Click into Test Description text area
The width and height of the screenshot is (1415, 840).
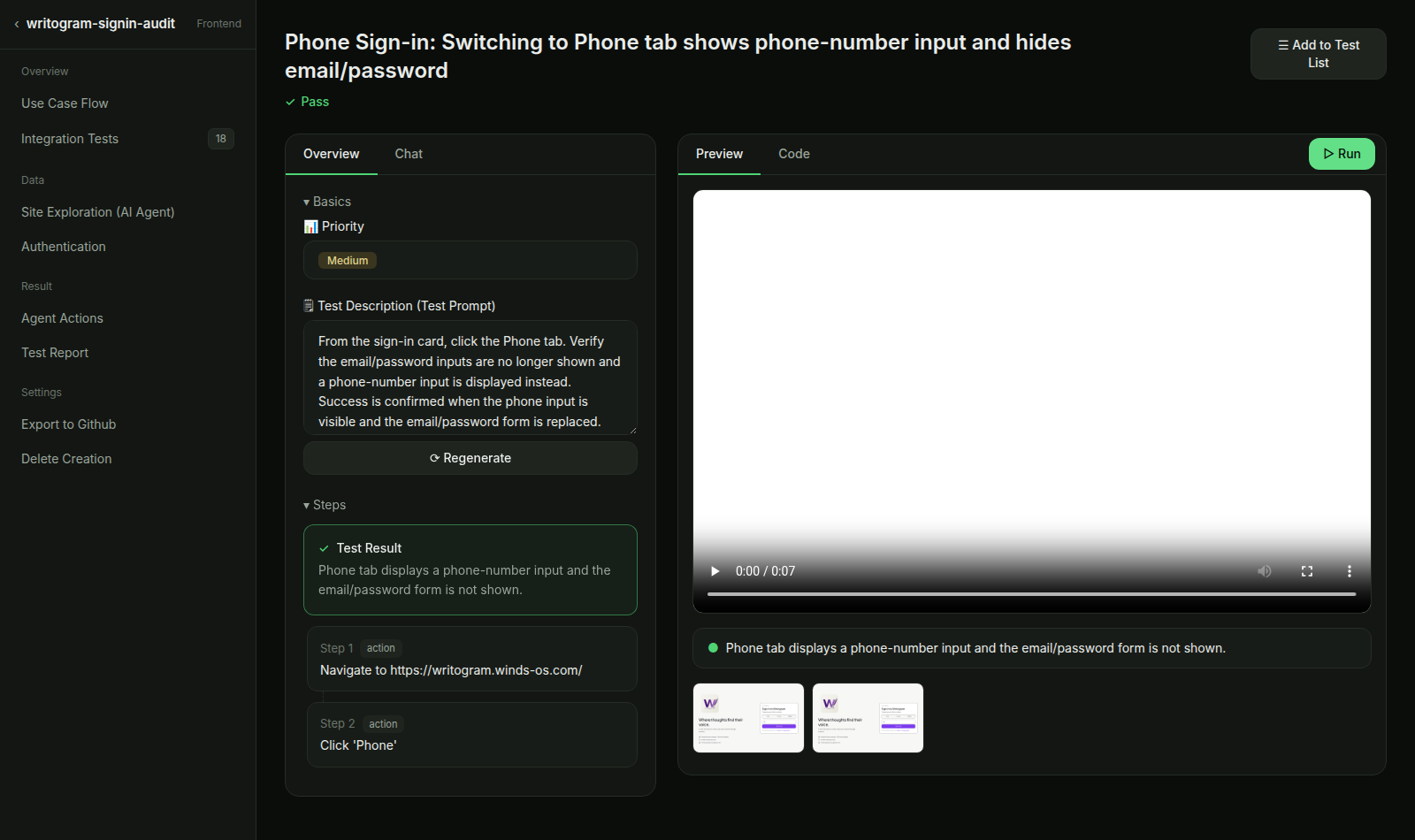coord(470,378)
